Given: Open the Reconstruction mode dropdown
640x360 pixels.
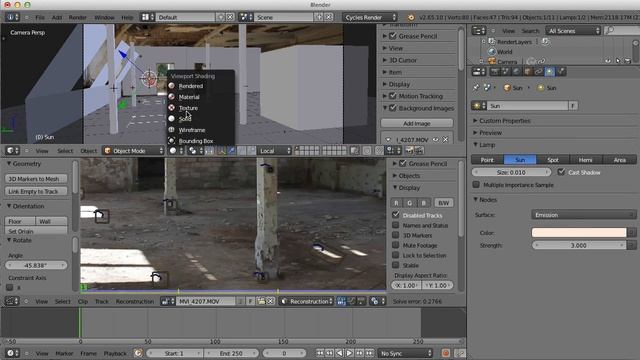Looking at the screenshot, I should (307, 301).
